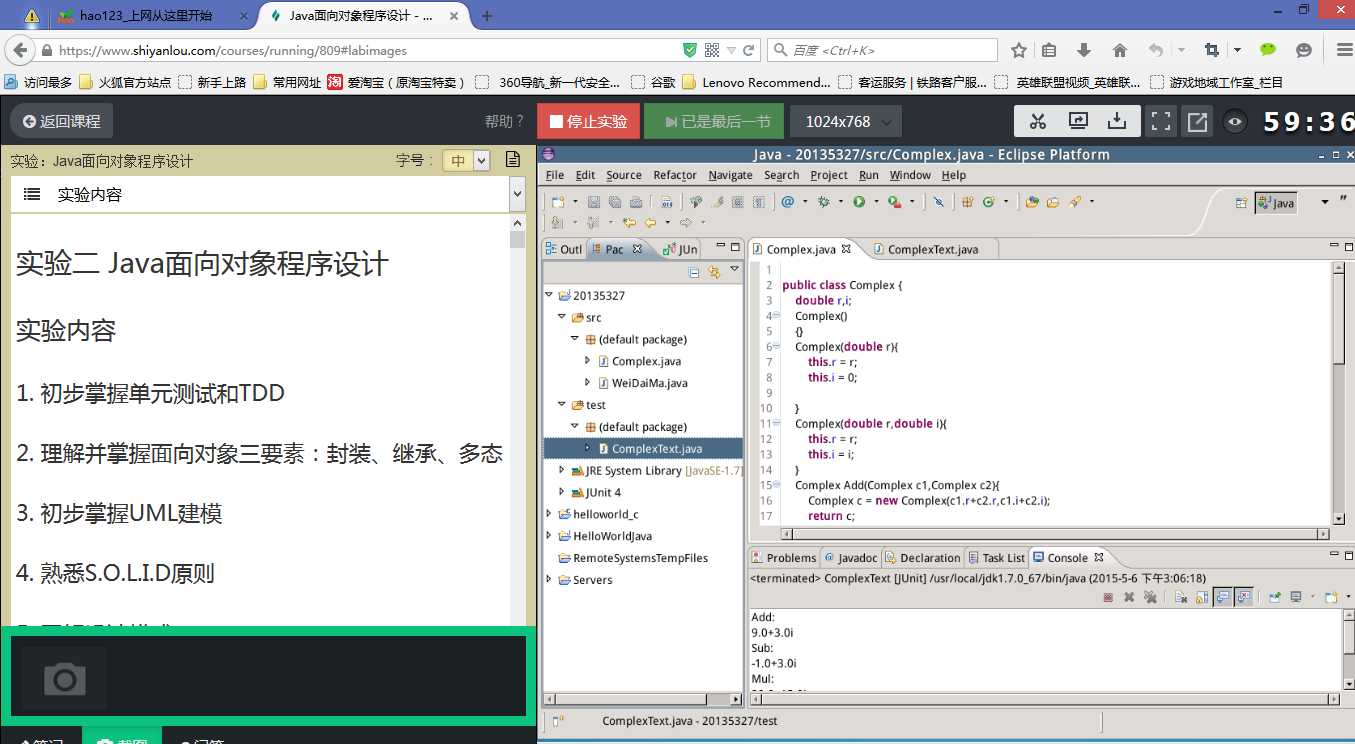This screenshot has height=744, width=1355.
Task: Click 访问最多 bookmark
Action: (38, 82)
